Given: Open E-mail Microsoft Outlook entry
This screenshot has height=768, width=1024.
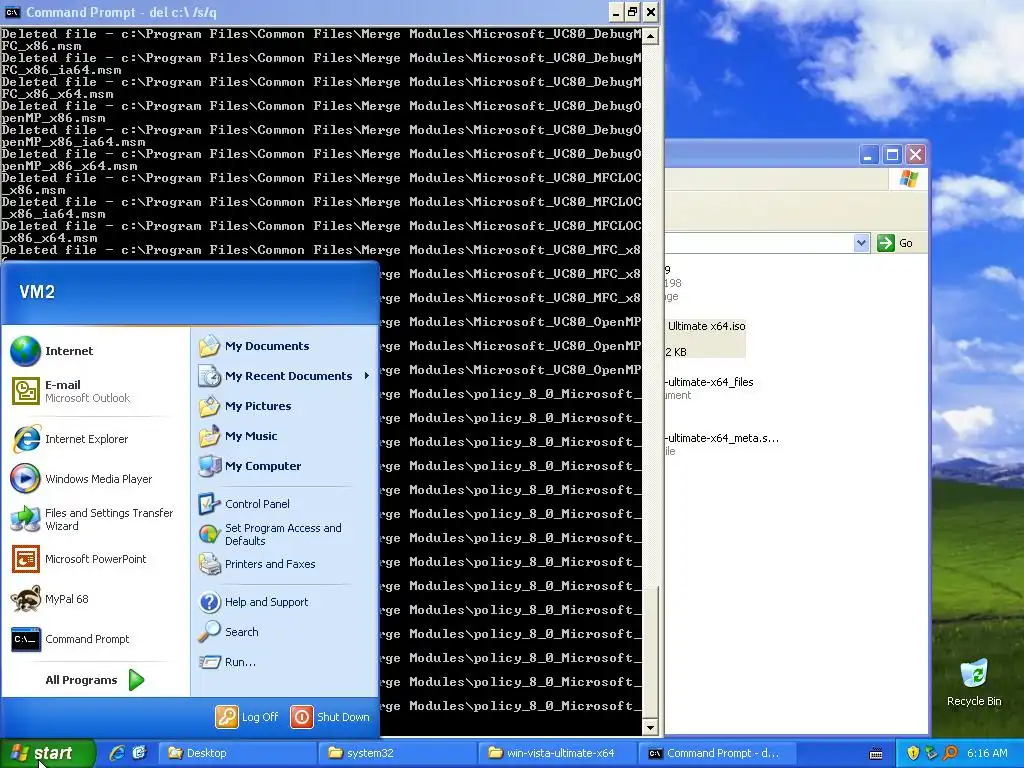Looking at the screenshot, I should [71, 391].
